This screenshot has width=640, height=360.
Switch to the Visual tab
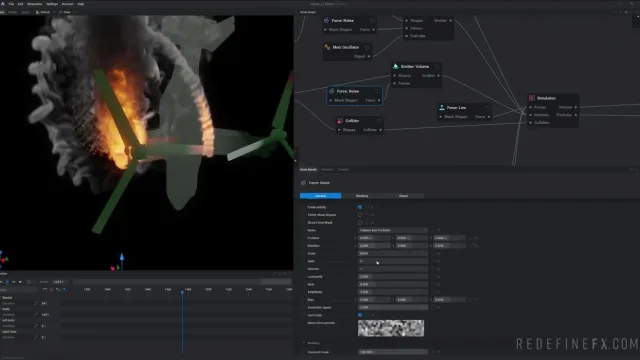click(403, 196)
